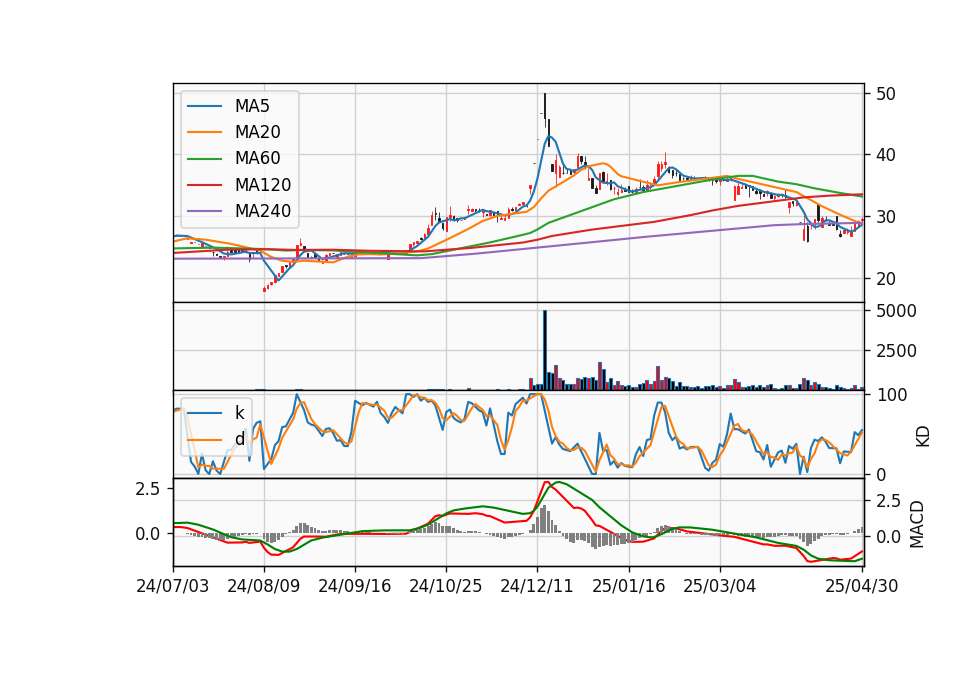Click the 24/08/09 date axis label
Viewport: 960px width, 690px height.
264,587
